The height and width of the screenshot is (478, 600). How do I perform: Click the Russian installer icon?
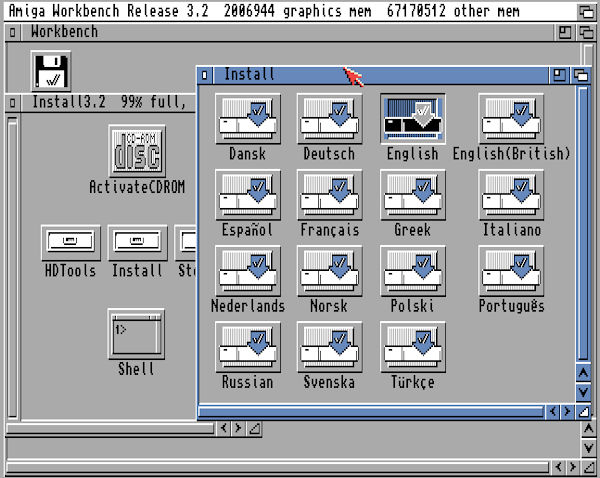click(247, 347)
